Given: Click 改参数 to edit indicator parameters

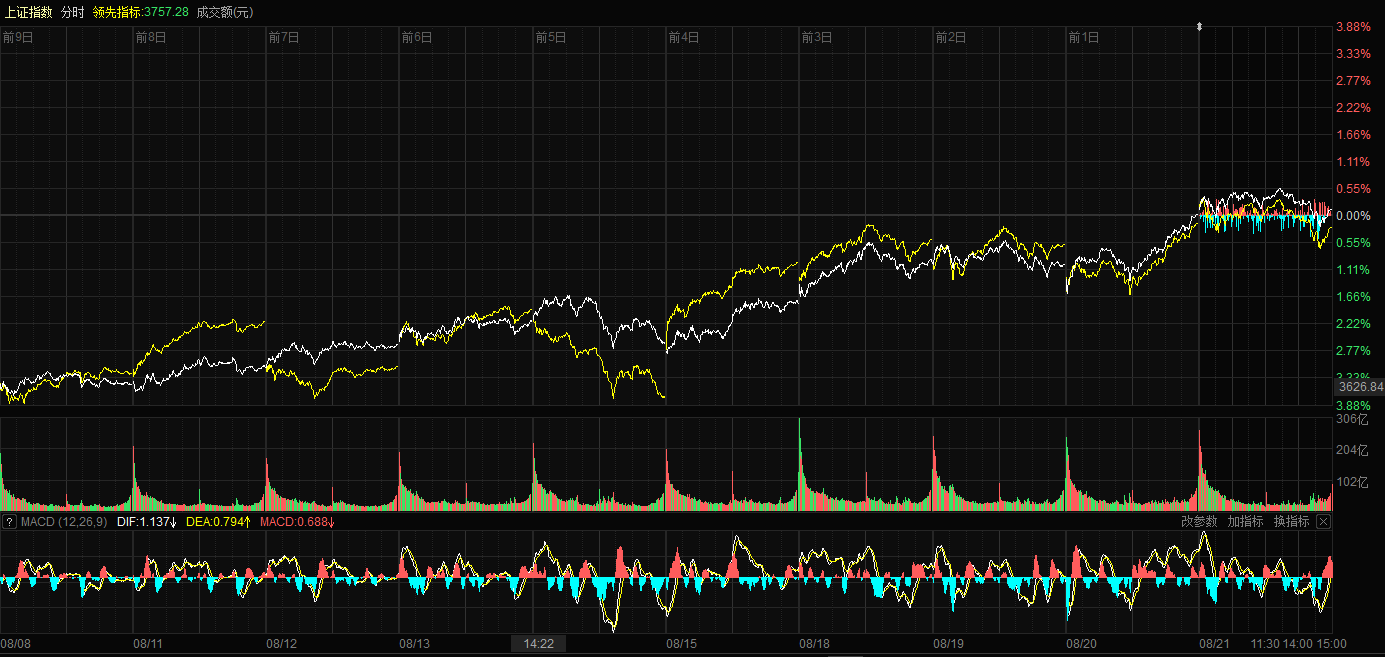Looking at the screenshot, I should 1199,522.
